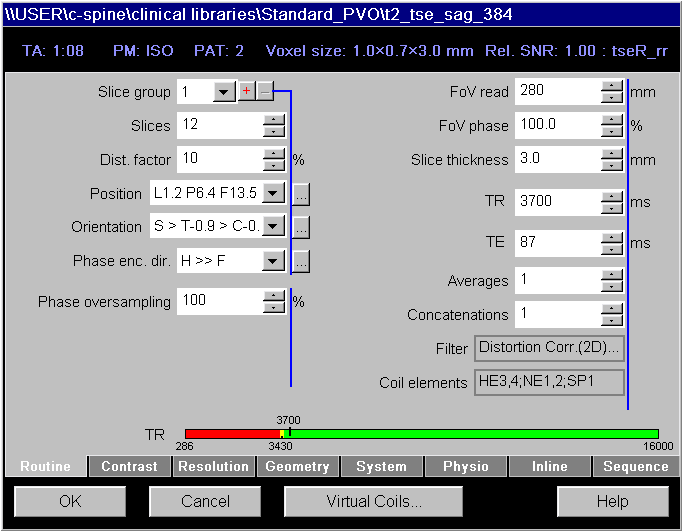Increase Slice thickness with up arrow
The width and height of the screenshot is (682, 531).
coord(612,154)
